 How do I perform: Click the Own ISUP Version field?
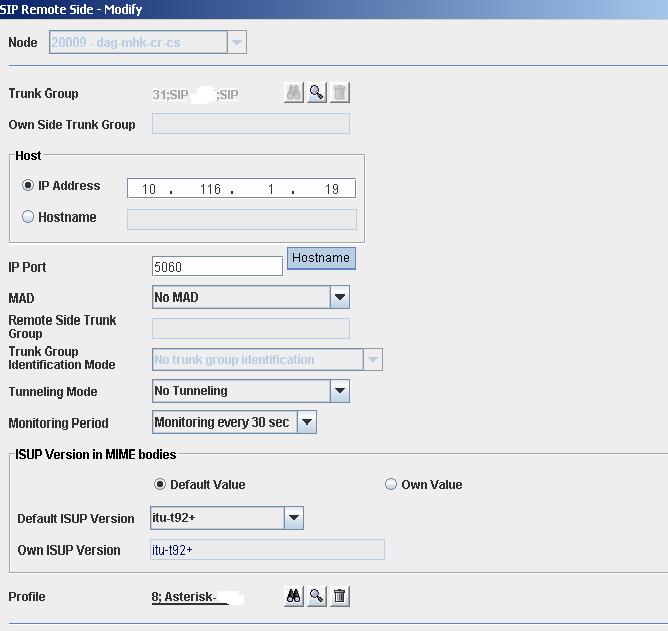point(267,550)
